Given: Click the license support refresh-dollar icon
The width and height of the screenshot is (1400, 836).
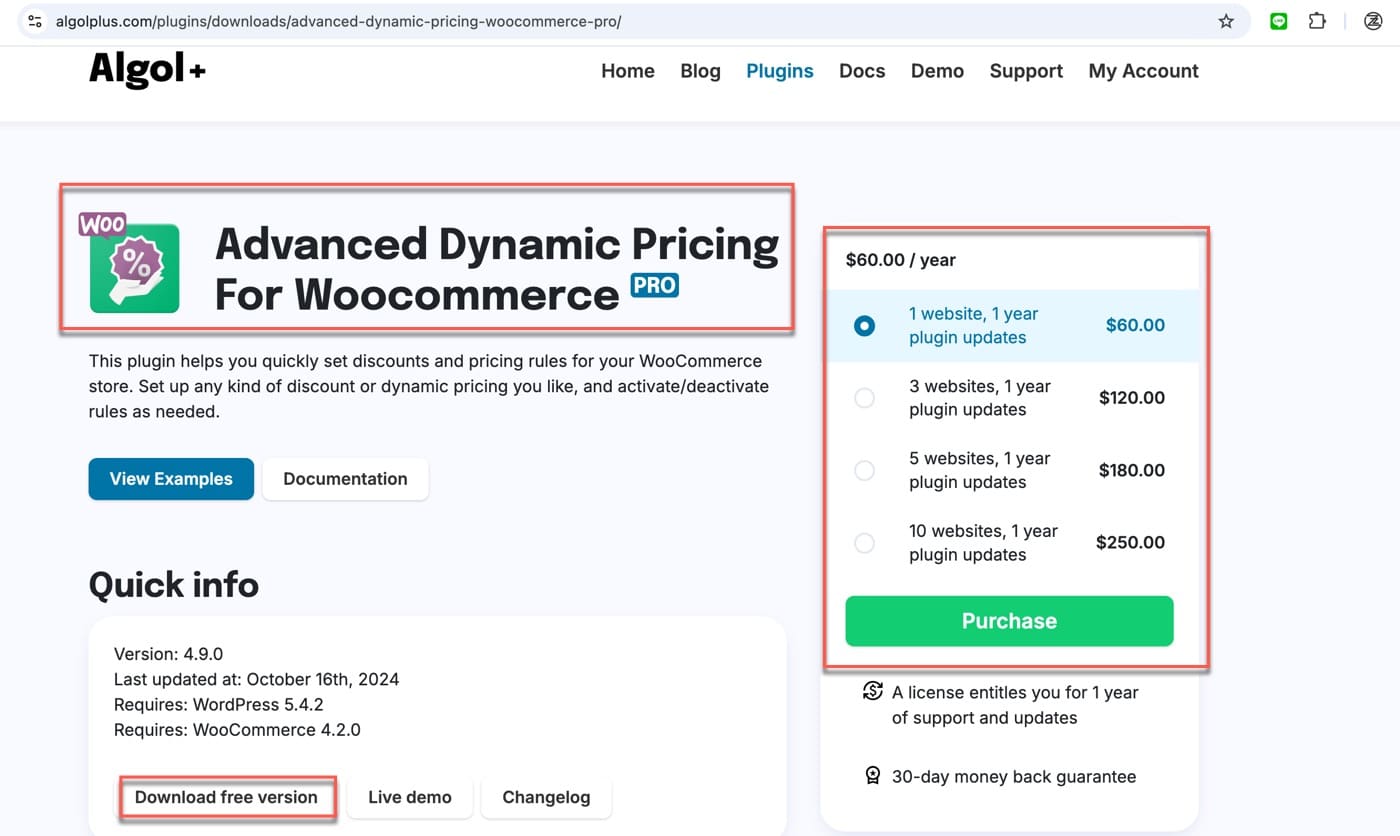Looking at the screenshot, I should point(872,692).
